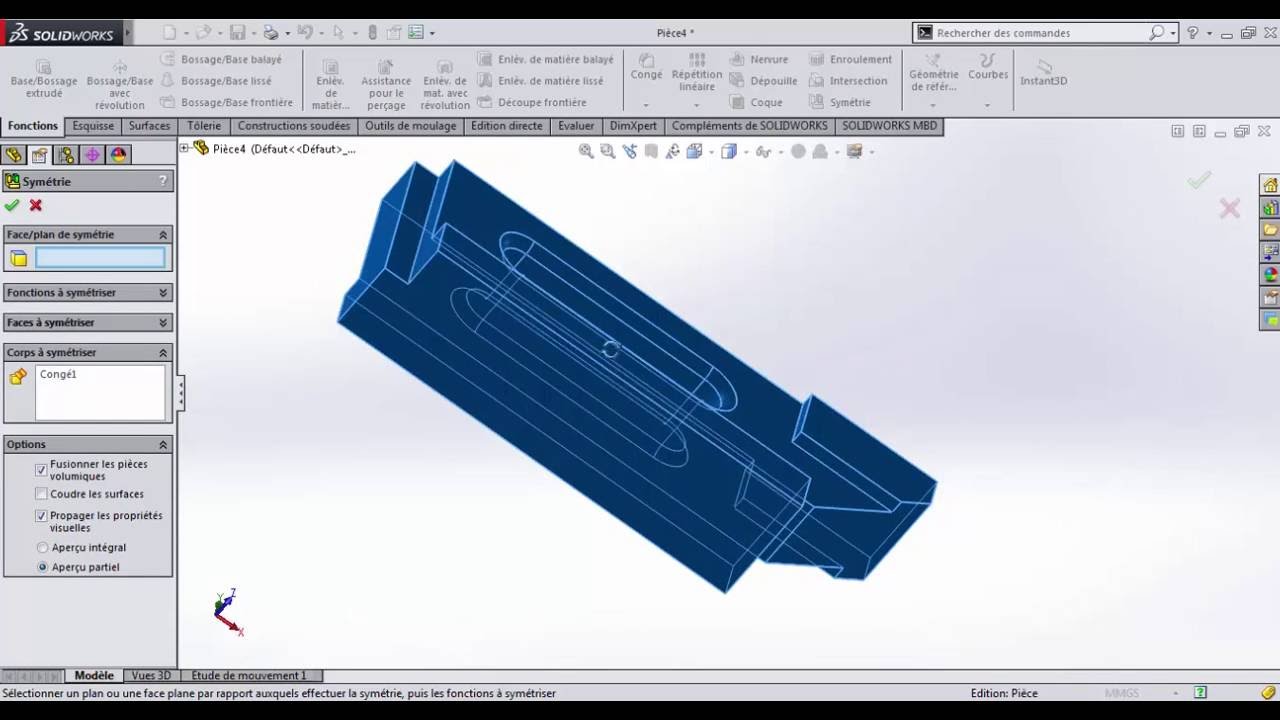Collapse the Options section
Screen dimensions: 1280x720
tap(163, 444)
